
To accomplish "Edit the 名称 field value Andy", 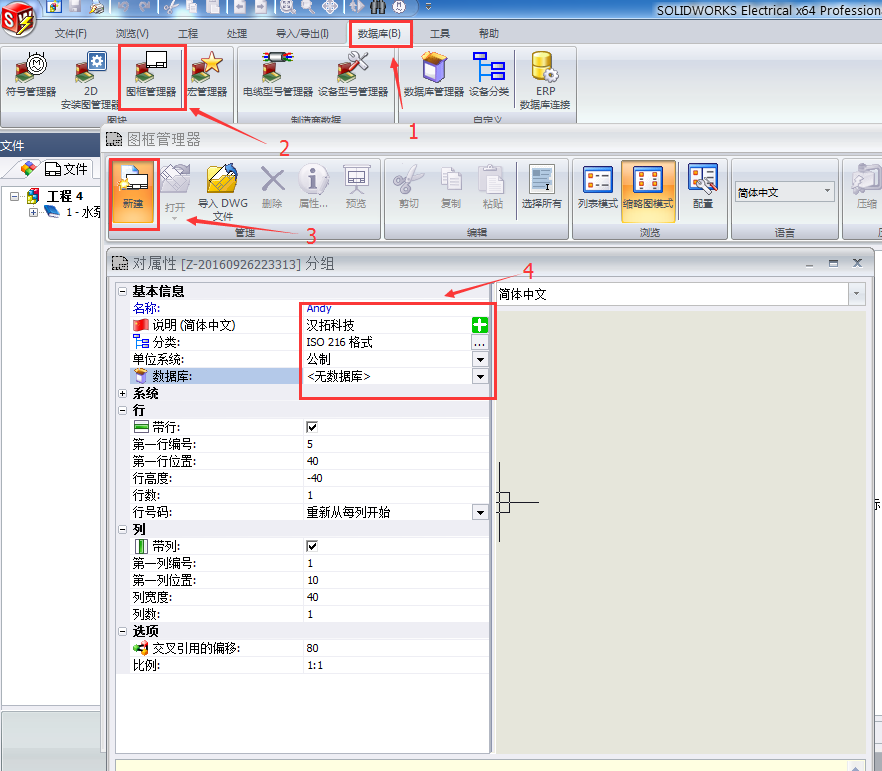I will 396,308.
